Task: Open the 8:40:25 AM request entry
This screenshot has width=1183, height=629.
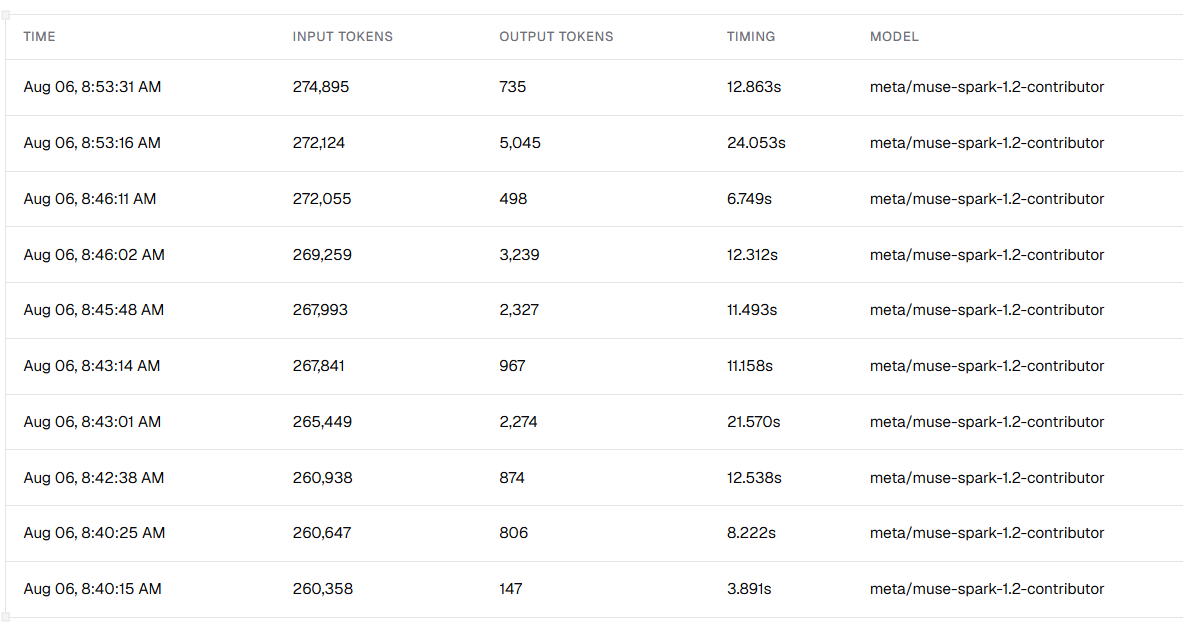Action: click(595, 533)
